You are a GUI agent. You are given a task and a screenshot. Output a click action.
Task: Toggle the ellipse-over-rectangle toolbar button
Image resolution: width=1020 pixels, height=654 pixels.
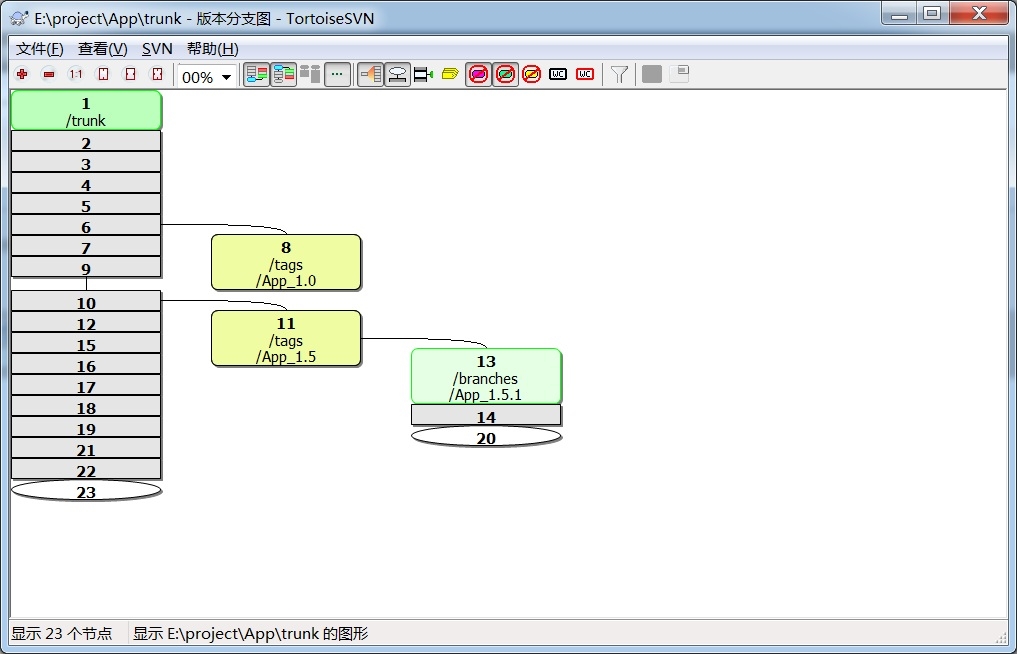[x=397, y=74]
